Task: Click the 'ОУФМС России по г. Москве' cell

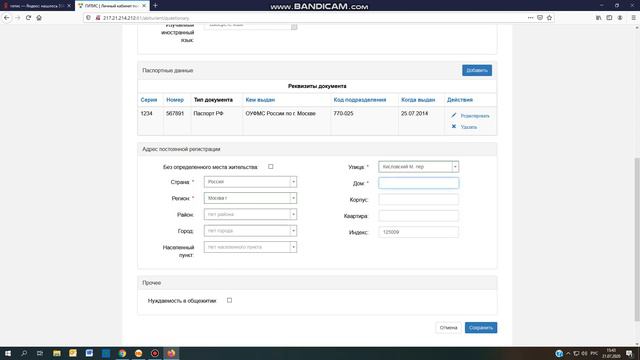Action: (280, 113)
